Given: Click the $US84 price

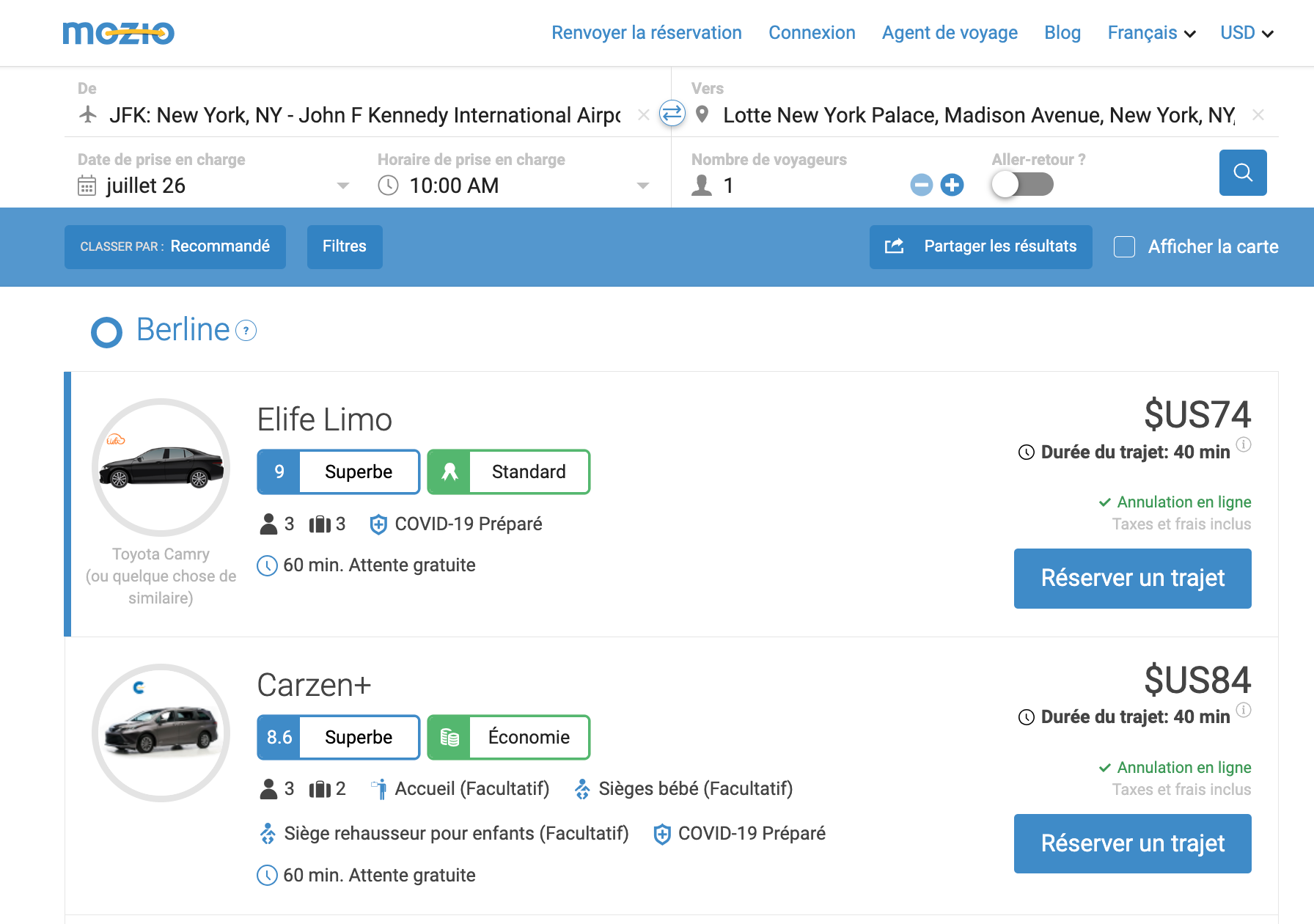Looking at the screenshot, I should (x=1197, y=680).
